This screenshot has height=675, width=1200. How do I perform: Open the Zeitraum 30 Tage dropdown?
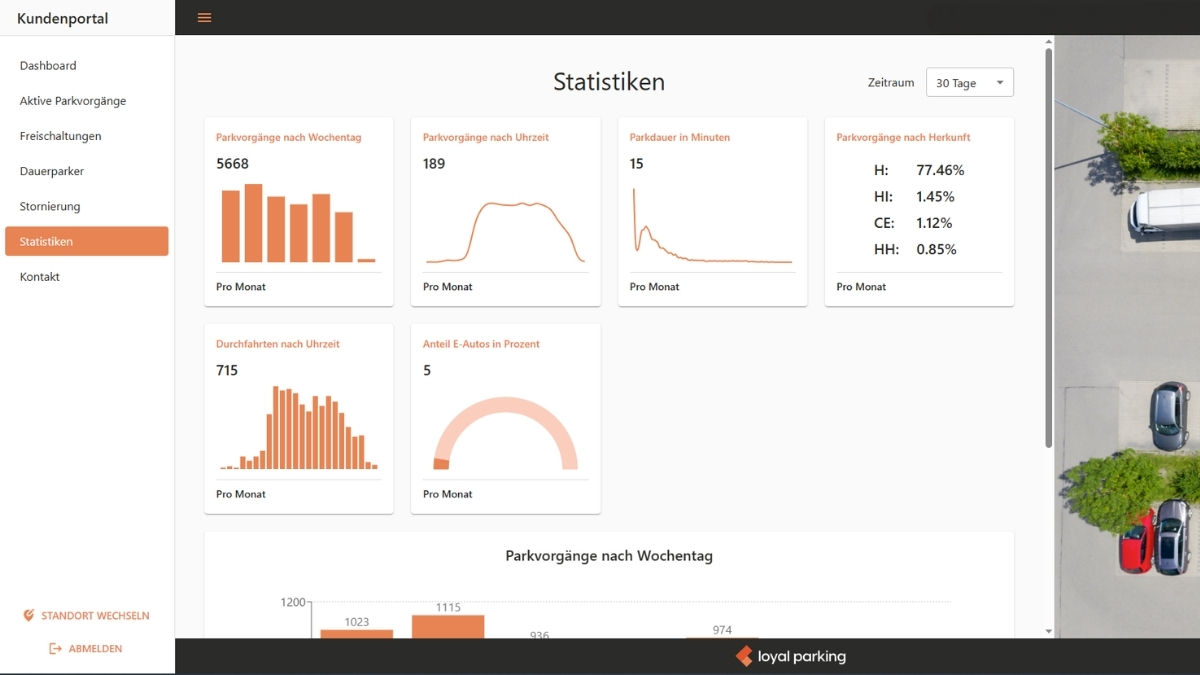point(969,83)
